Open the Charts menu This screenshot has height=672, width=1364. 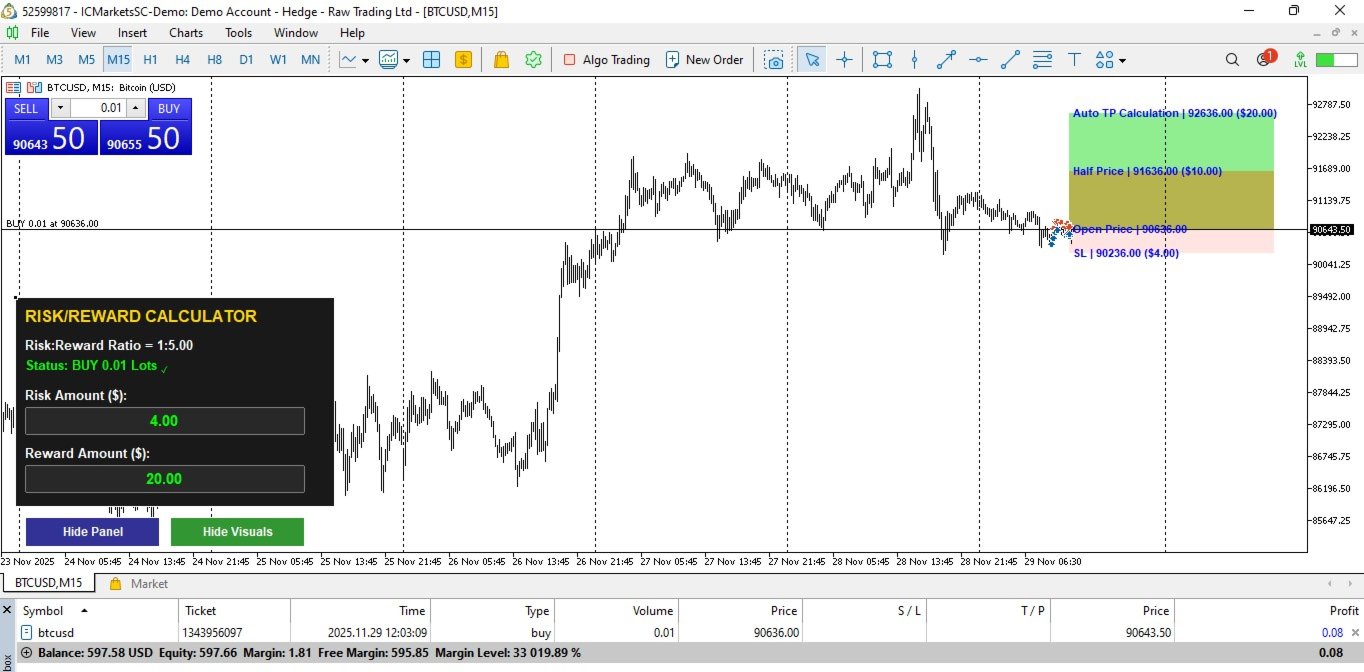(186, 33)
